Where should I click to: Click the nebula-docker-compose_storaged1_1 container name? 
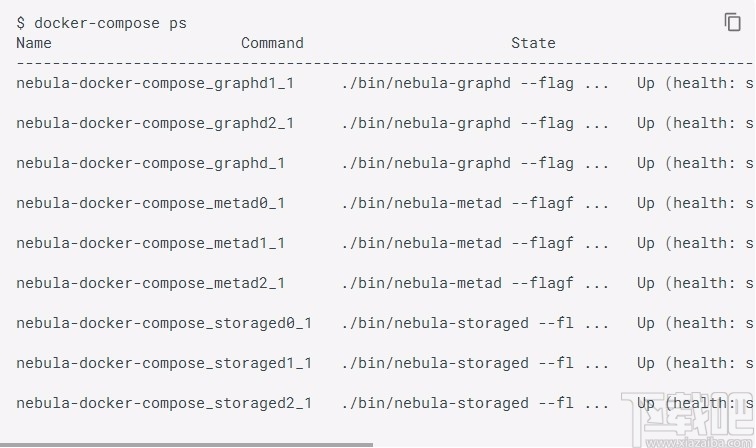pyautogui.click(x=164, y=363)
